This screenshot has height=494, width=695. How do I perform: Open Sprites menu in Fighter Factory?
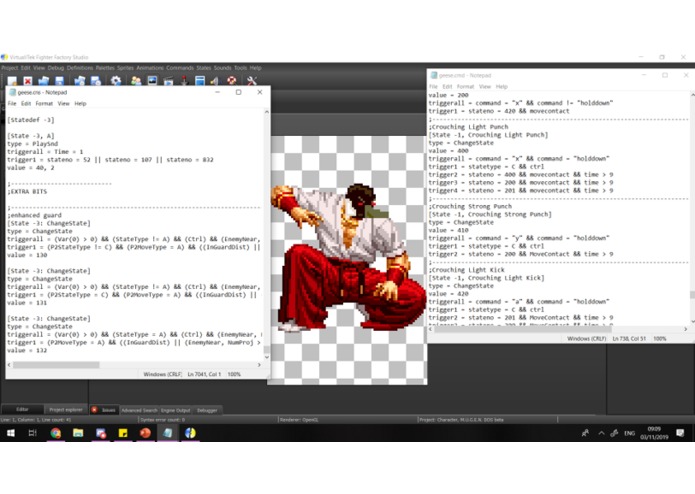tap(125, 68)
